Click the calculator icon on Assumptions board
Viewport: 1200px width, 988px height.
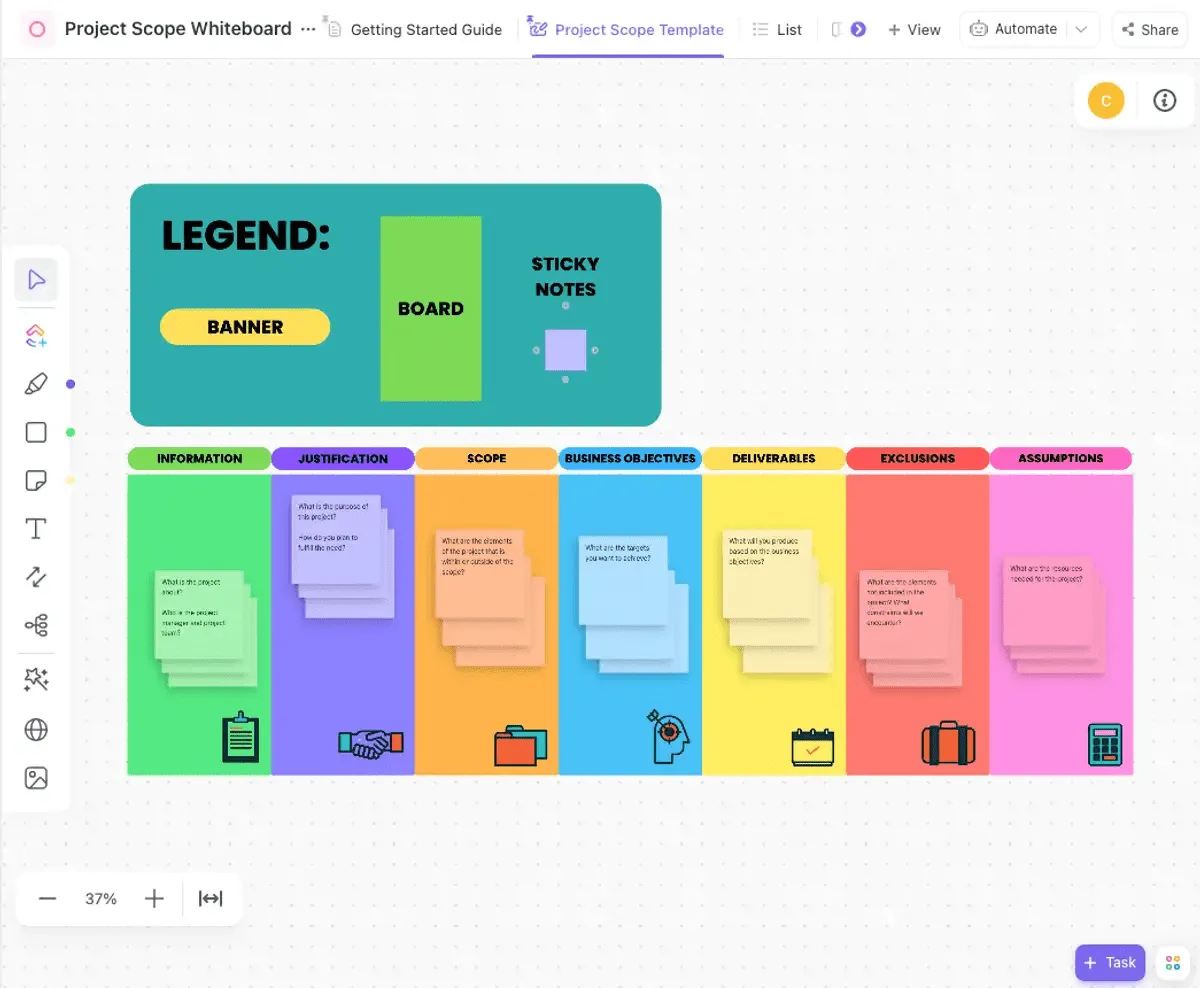(1104, 745)
